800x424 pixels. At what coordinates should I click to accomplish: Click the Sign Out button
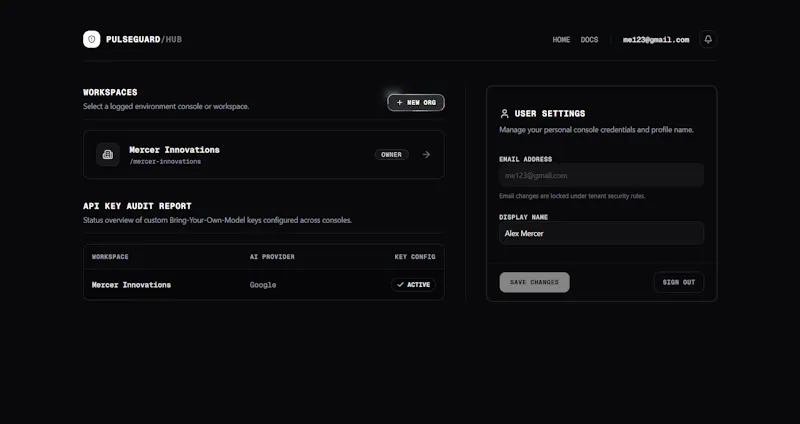coord(679,282)
